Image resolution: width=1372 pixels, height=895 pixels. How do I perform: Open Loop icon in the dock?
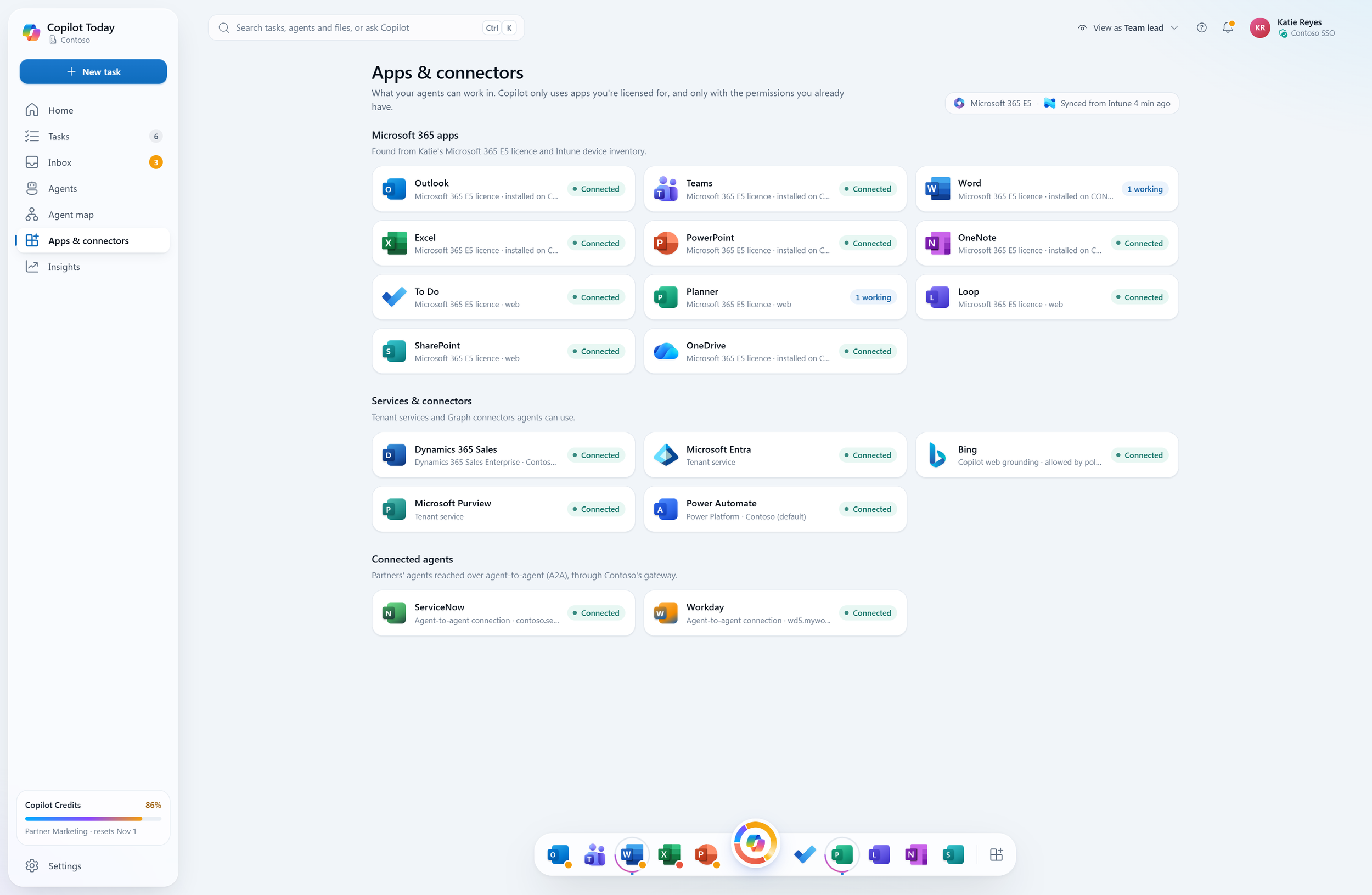(879, 854)
